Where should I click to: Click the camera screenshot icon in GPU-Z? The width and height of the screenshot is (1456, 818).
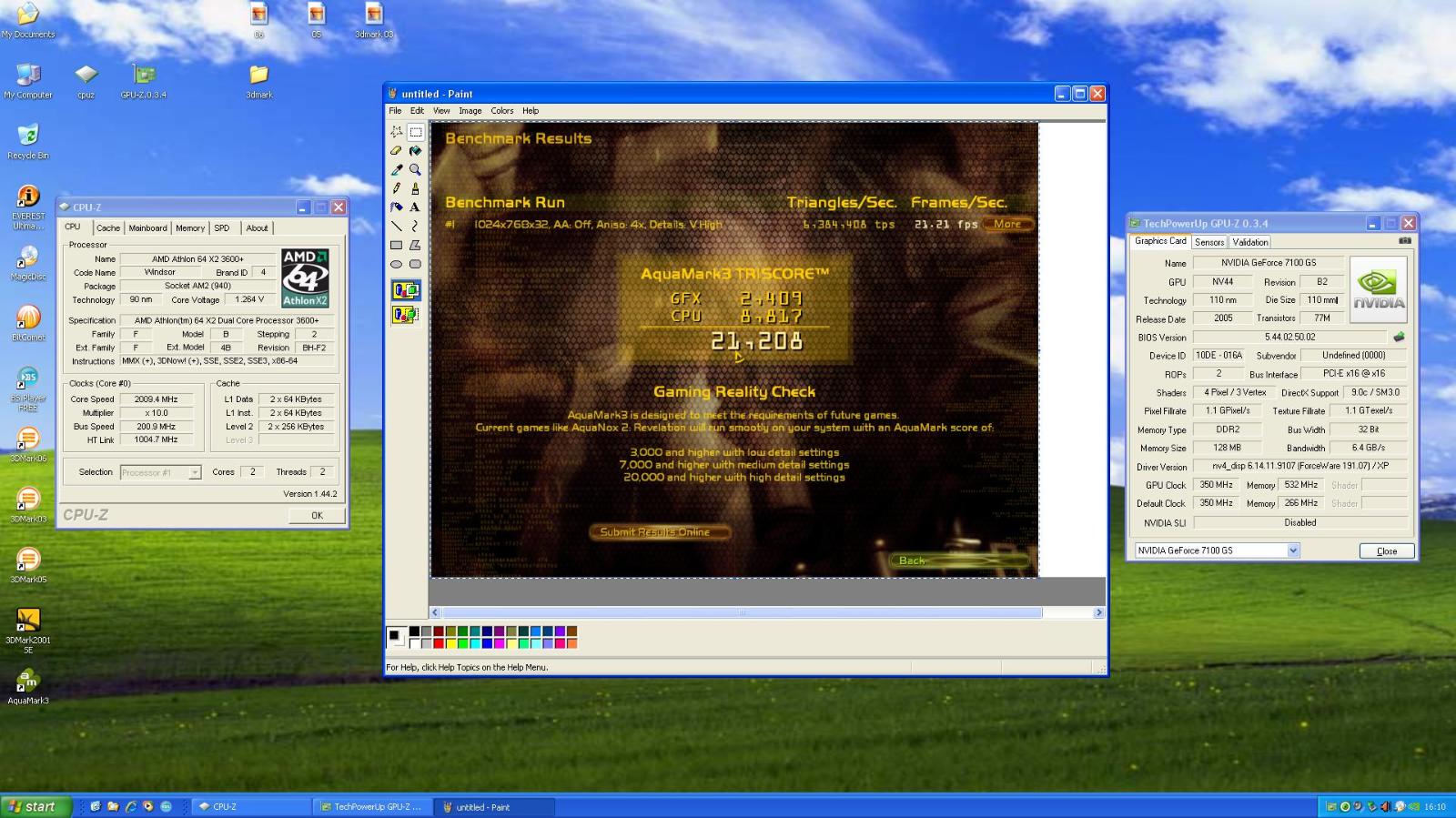click(1405, 241)
